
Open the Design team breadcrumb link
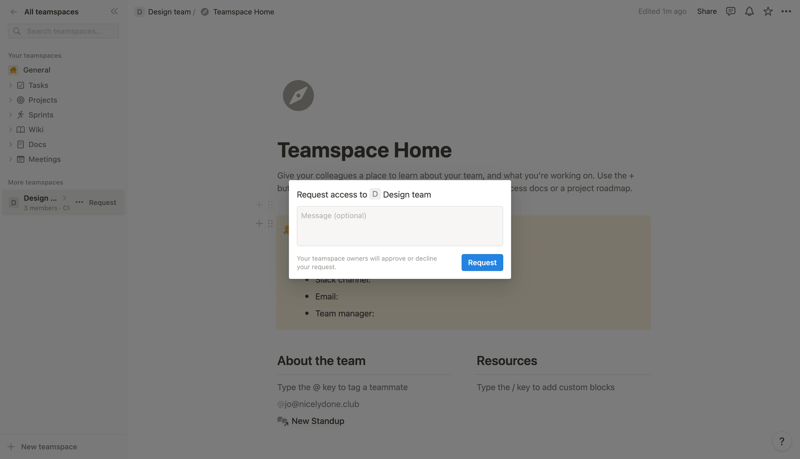(169, 12)
